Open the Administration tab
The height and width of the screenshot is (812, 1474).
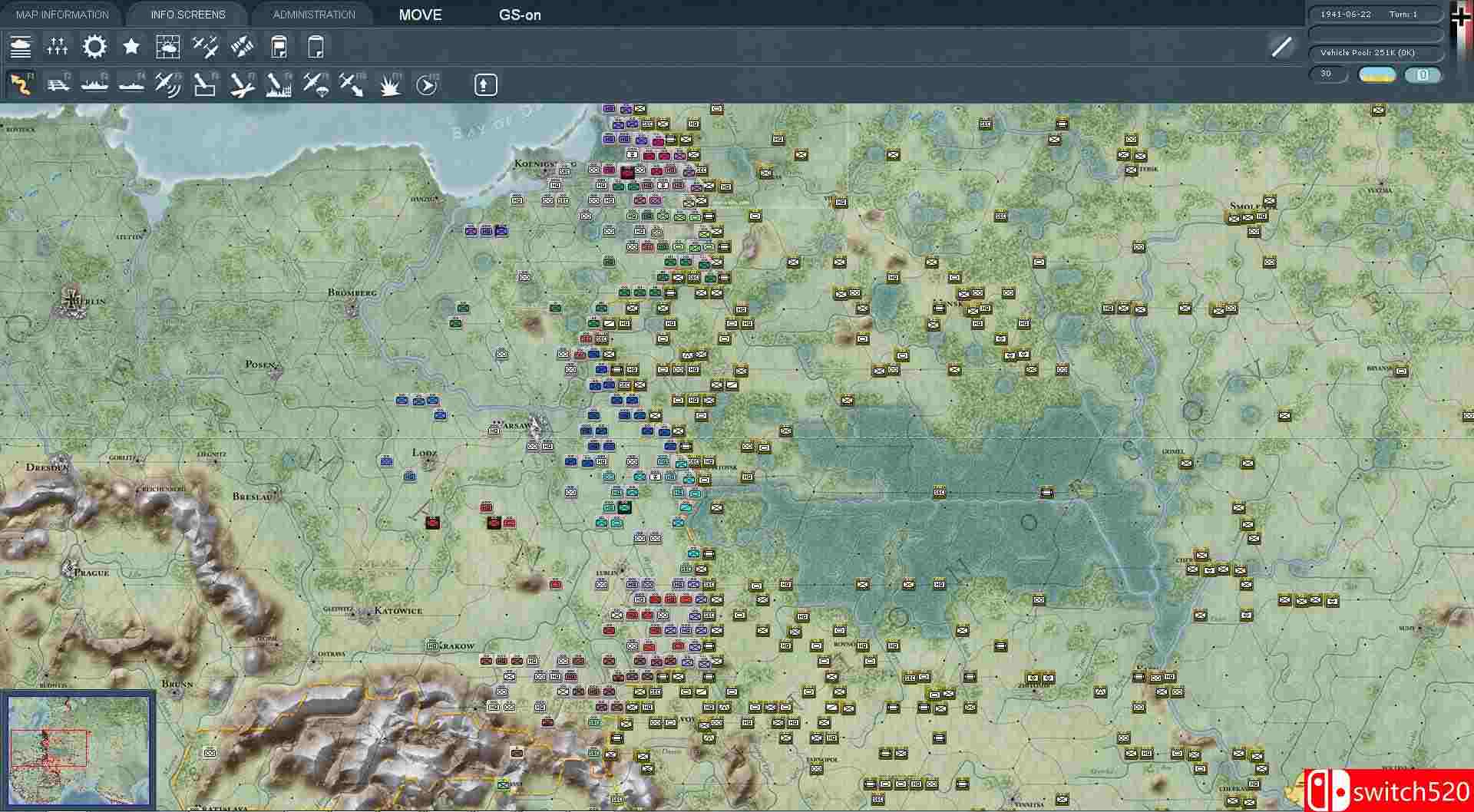coord(314,15)
